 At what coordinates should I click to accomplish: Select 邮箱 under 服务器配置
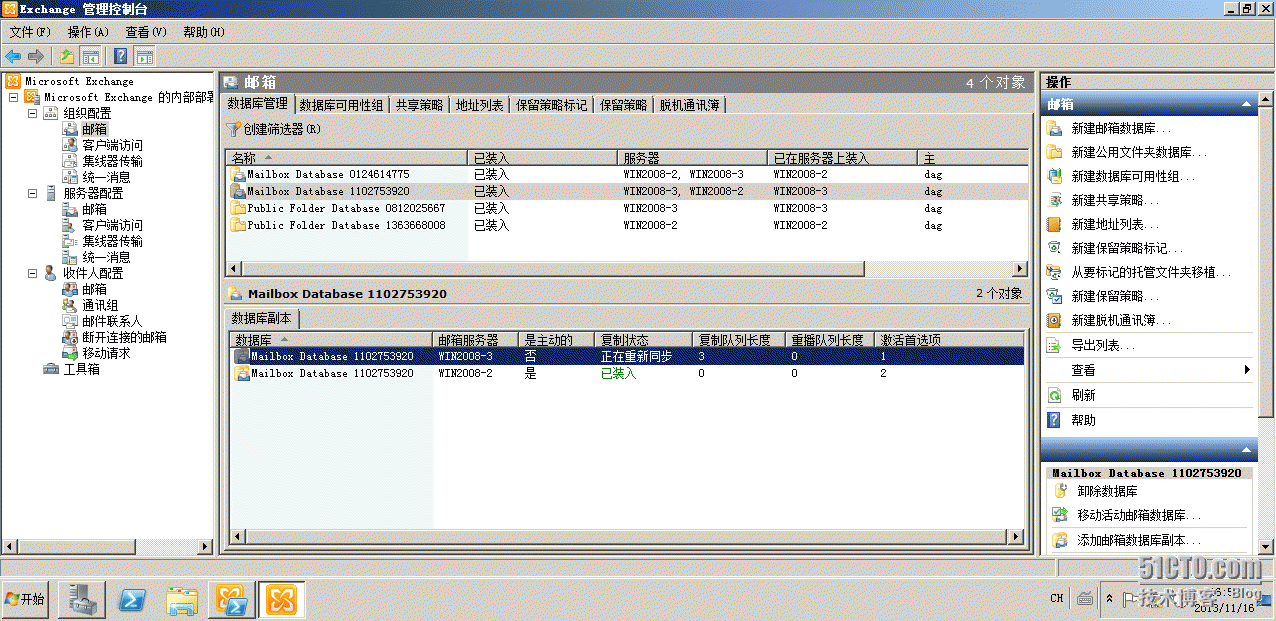click(x=94, y=209)
